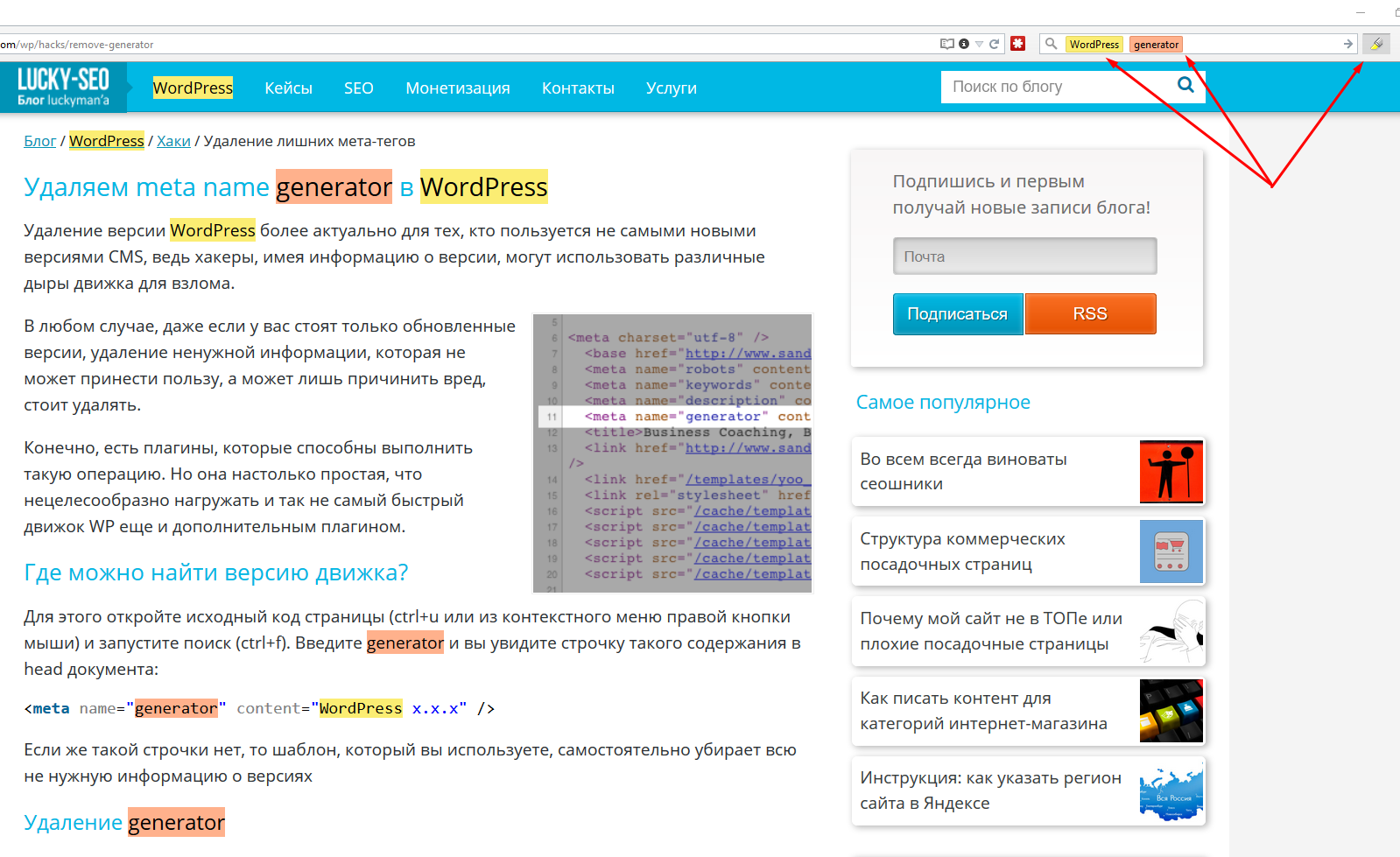The width and height of the screenshot is (1400, 857).
Task: Open Услуги menu item
Action: [x=672, y=88]
